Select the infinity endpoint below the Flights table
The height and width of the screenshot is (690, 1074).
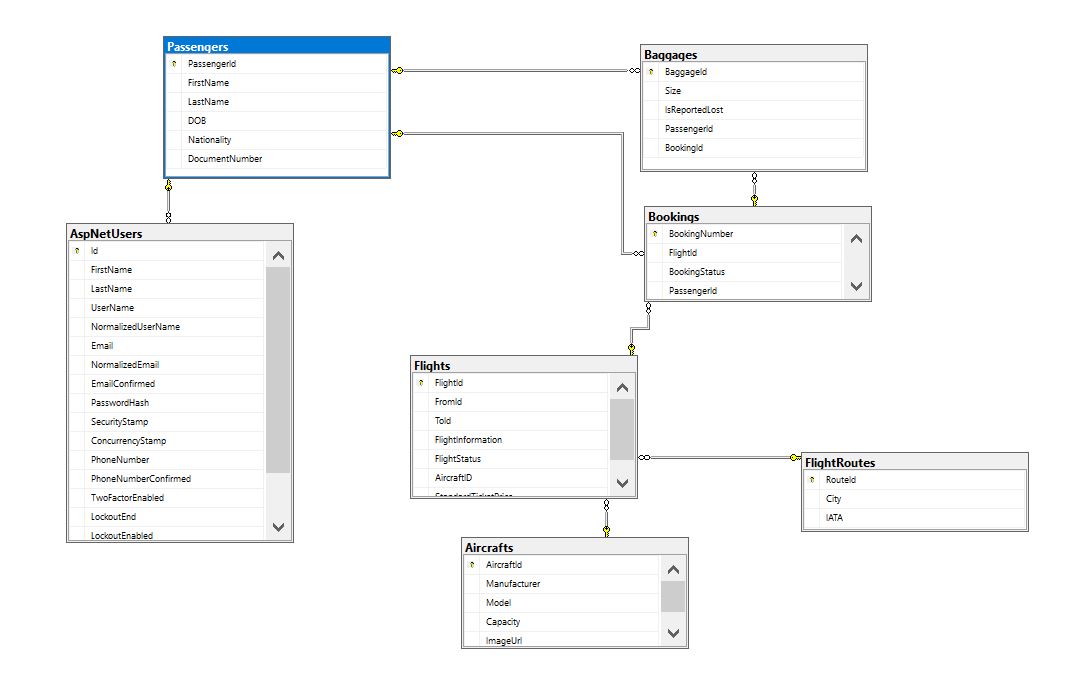606,506
